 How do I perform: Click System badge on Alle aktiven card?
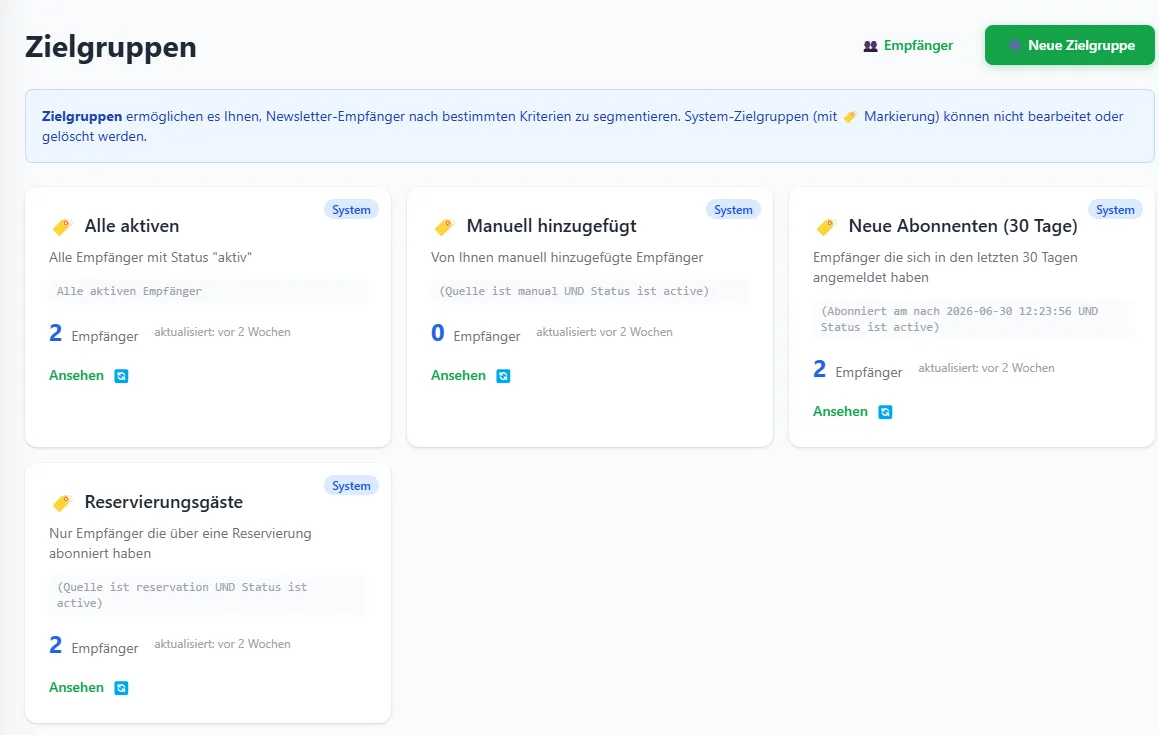[x=351, y=210]
